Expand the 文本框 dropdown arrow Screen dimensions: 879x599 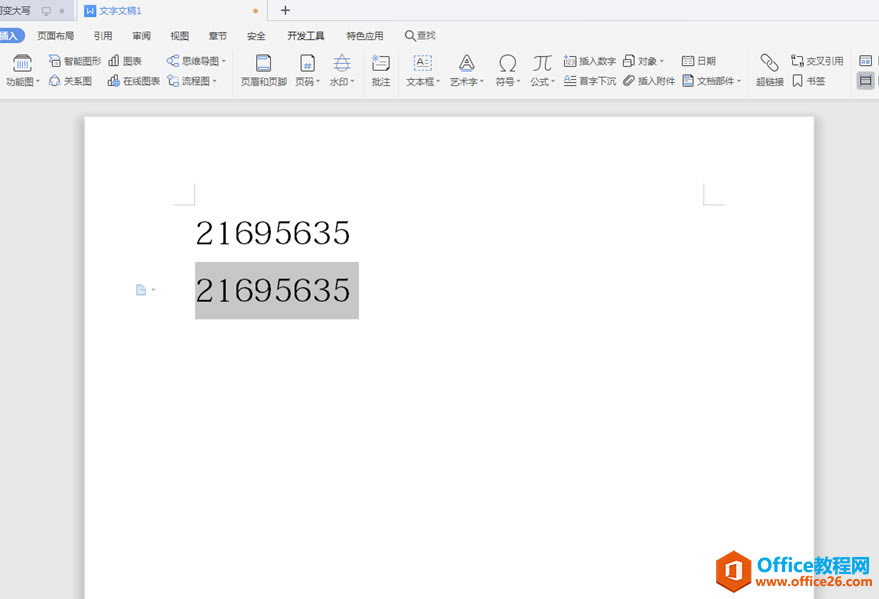click(x=438, y=82)
